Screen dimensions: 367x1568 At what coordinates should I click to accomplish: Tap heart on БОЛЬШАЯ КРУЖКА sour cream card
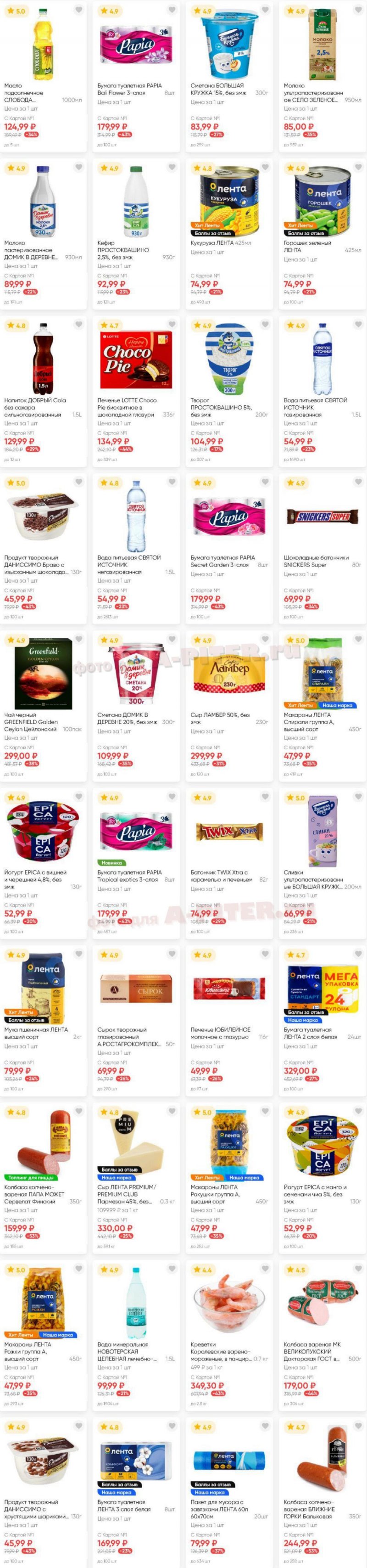265,10
